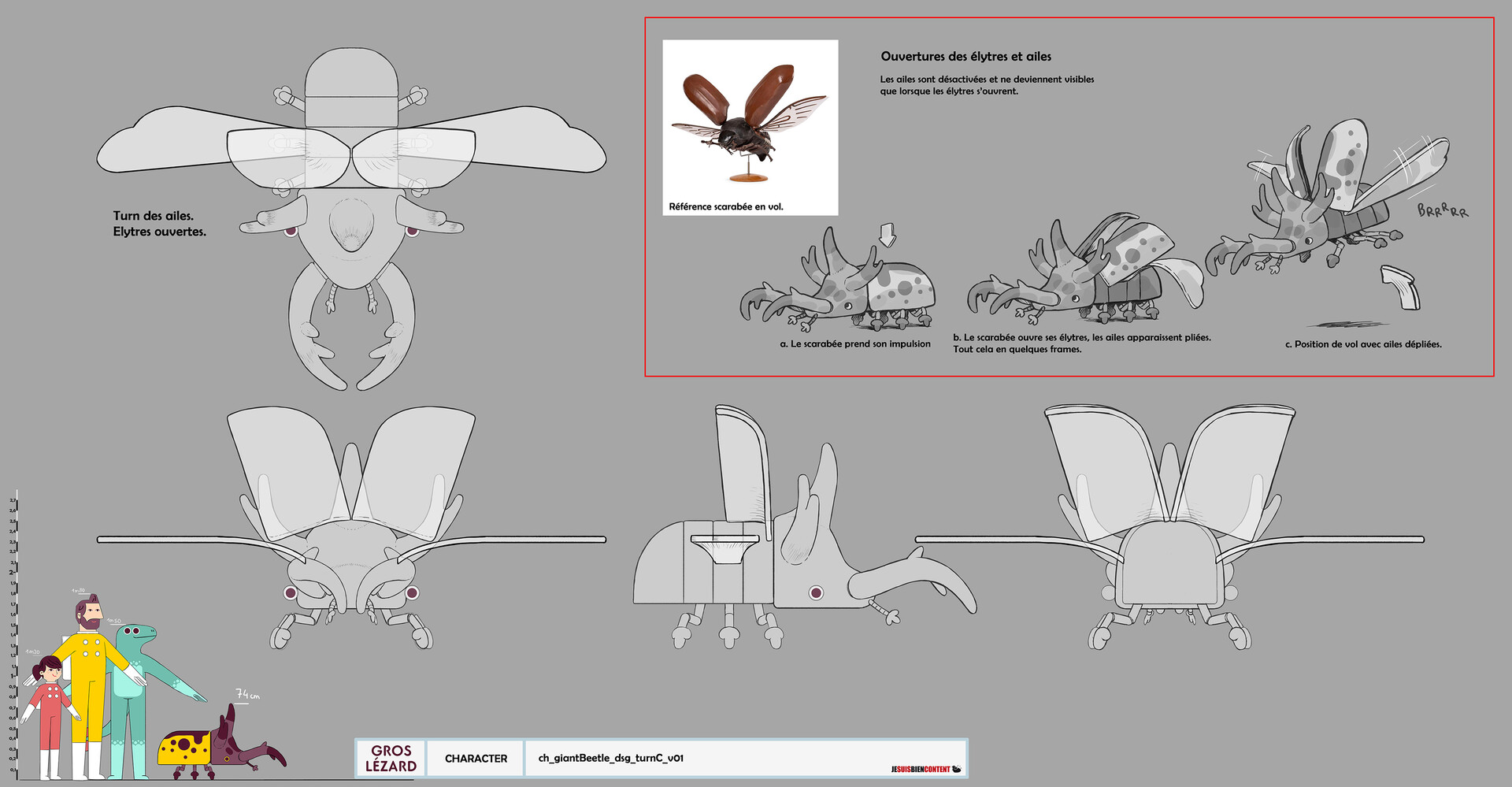Select the 'CHARACTER' label box
1512x787 pixels.
[476, 758]
